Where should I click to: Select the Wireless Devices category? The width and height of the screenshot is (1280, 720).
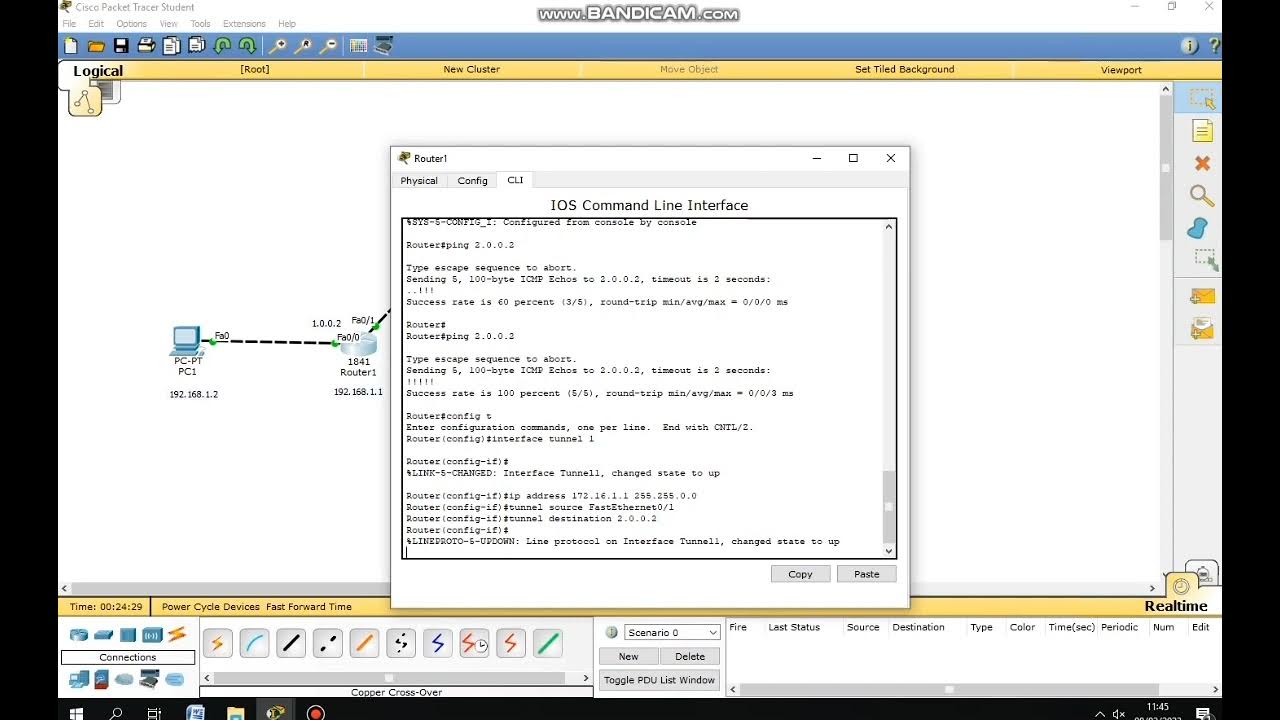[152, 635]
